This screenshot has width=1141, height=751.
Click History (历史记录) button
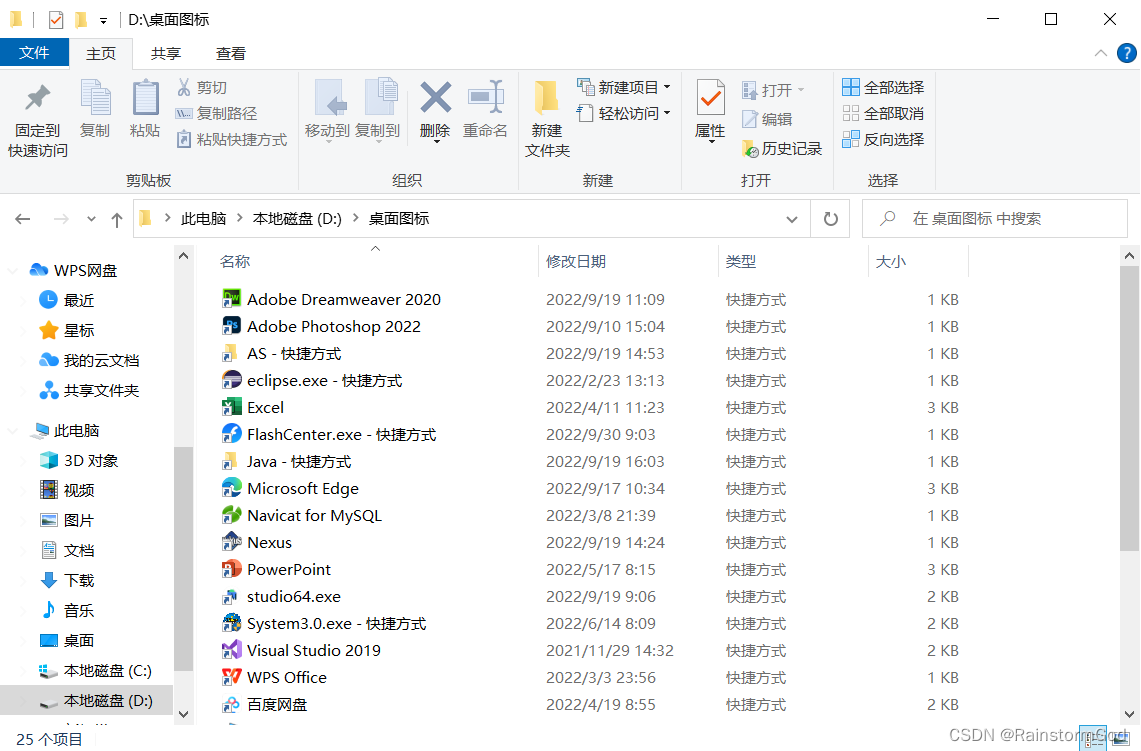[x=782, y=148]
